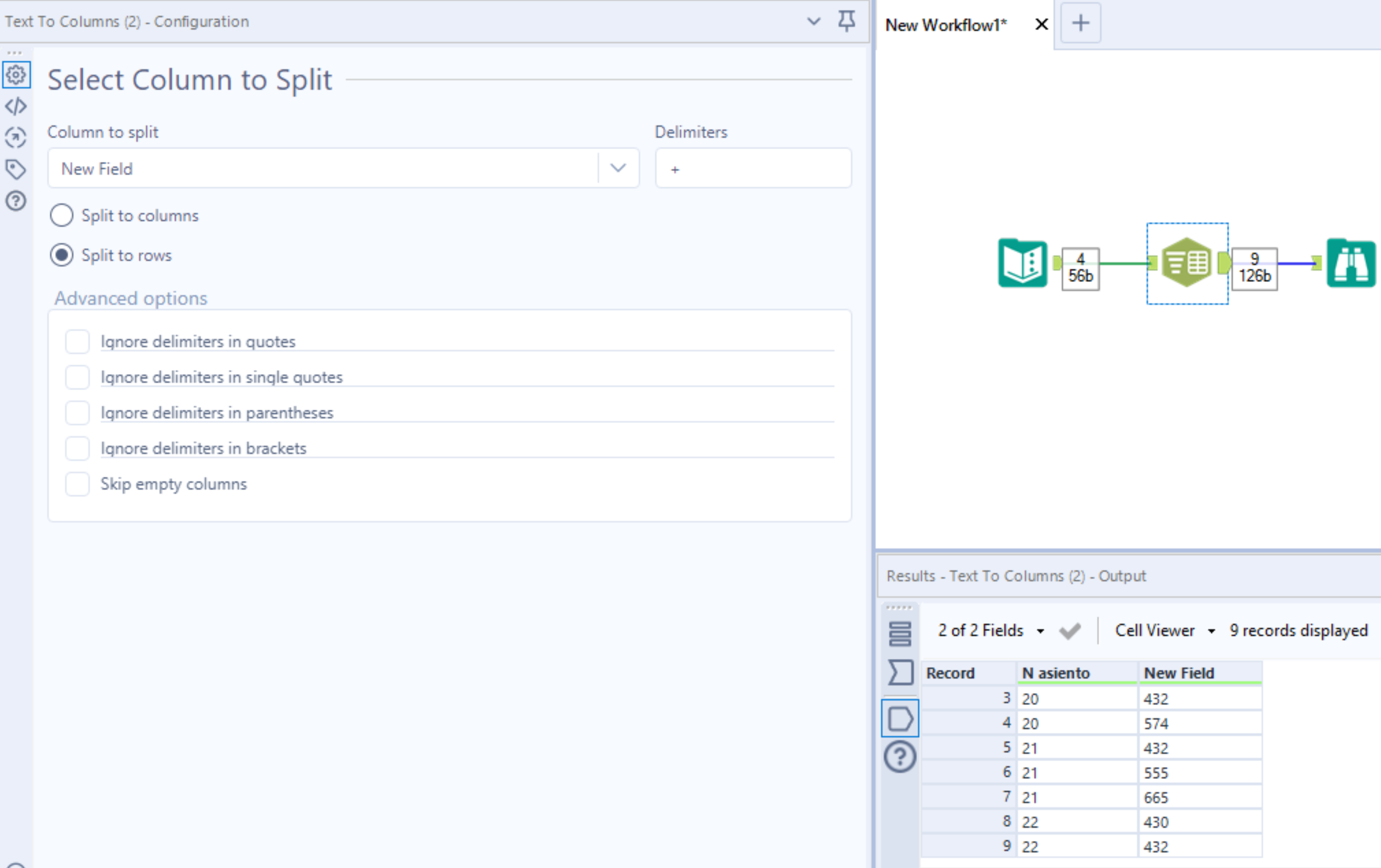Open the Annotation tag icon in sidebar
1381x868 pixels.
(x=15, y=169)
